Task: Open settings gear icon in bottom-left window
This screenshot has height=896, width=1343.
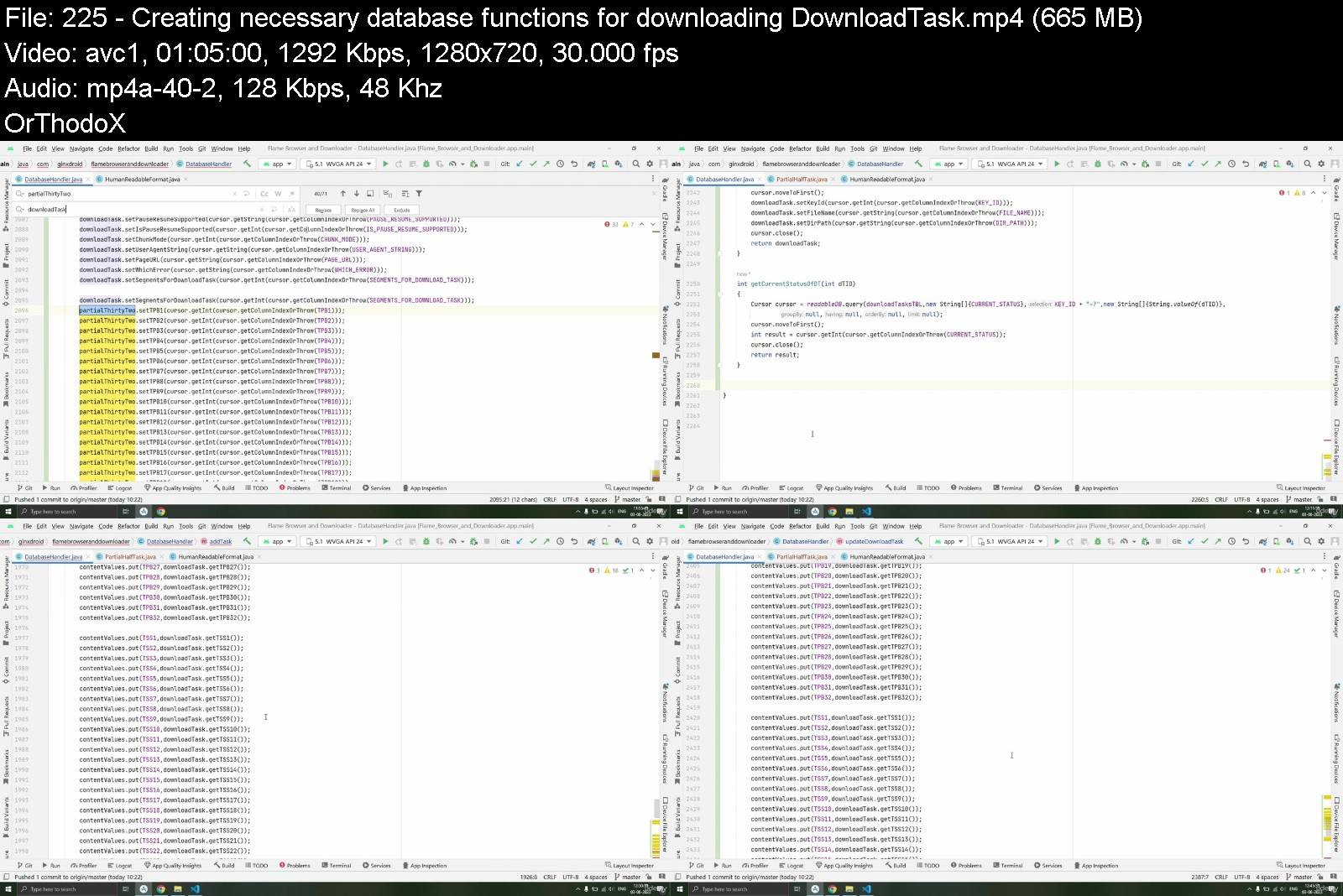Action: point(650,541)
